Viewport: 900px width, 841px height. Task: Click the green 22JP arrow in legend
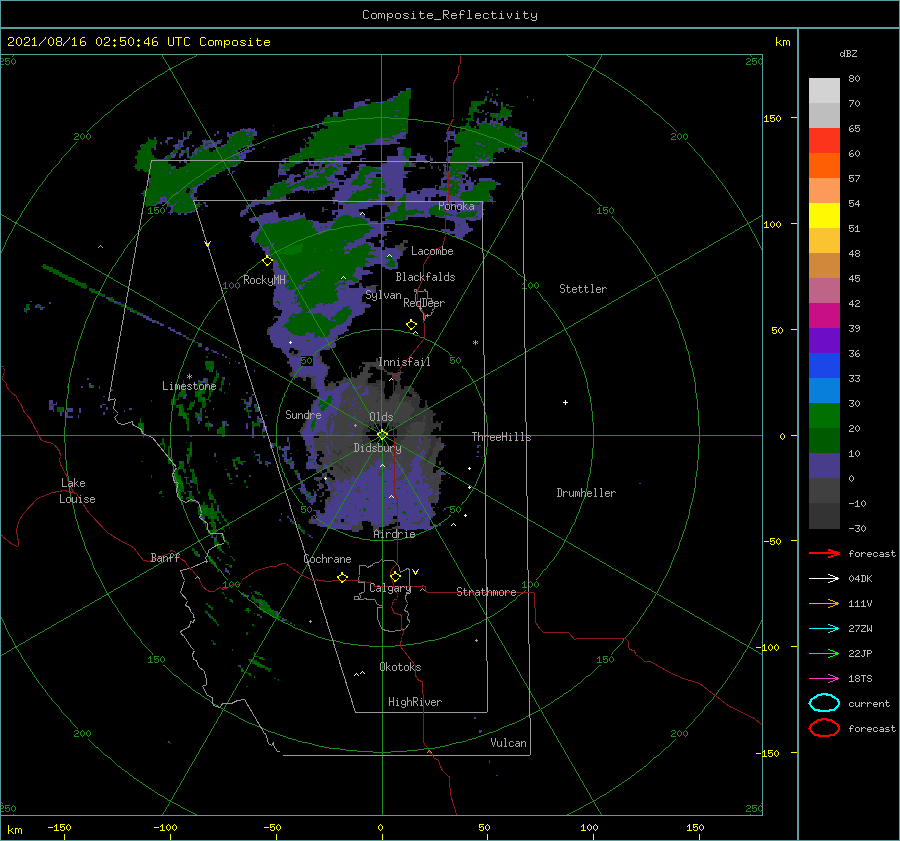[824, 653]
